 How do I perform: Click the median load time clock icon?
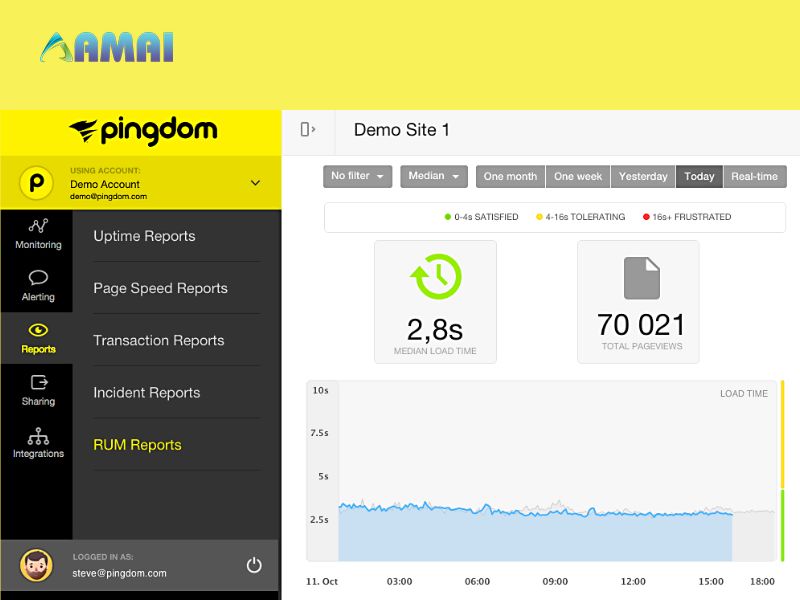click(436, 276)
